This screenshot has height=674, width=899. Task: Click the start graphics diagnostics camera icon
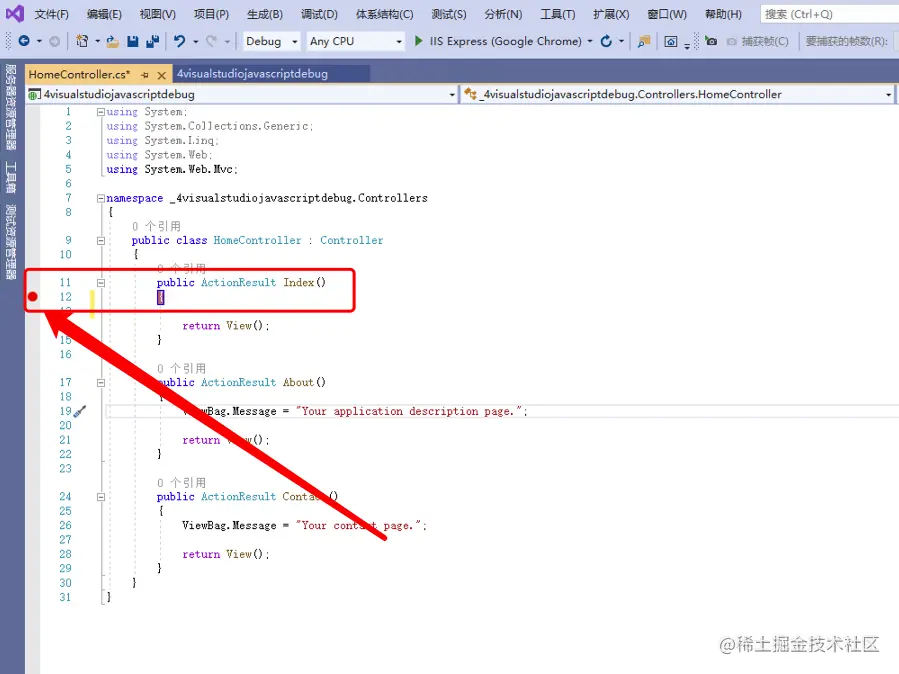pyautogui.click(x=711, y=41)
